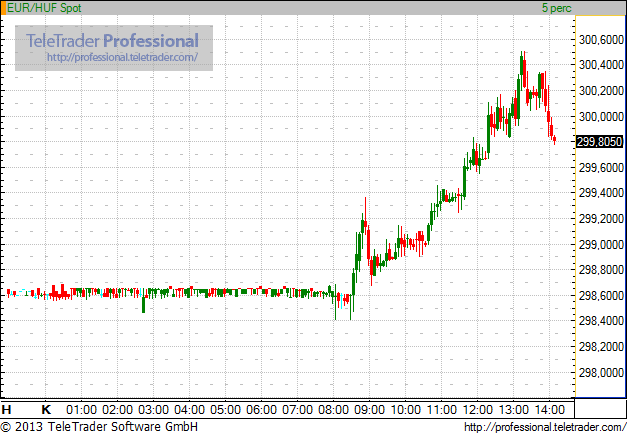Click the '5 perc' interval label

click(557, 8)
